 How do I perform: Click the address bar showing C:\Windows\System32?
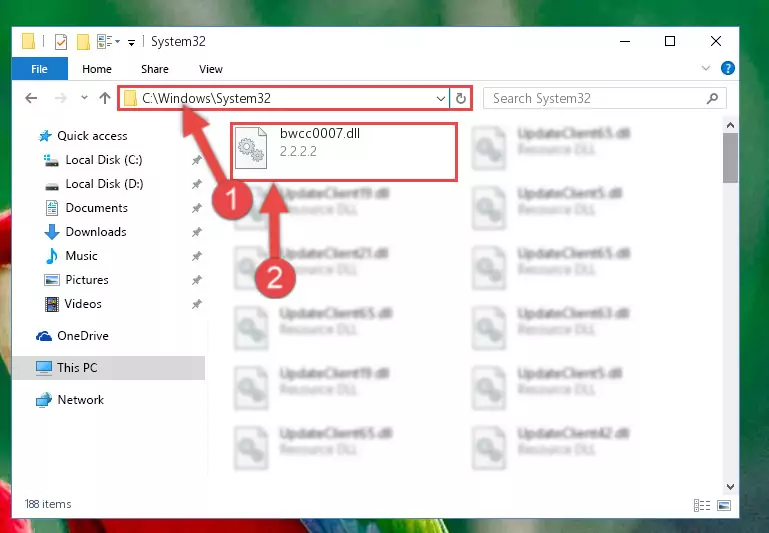pos(283,98)
